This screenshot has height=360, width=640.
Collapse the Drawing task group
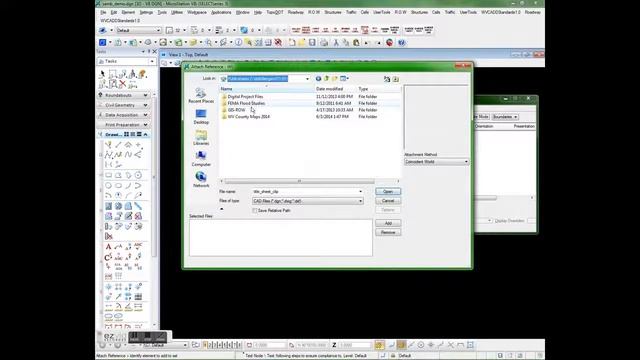point(145,134)
